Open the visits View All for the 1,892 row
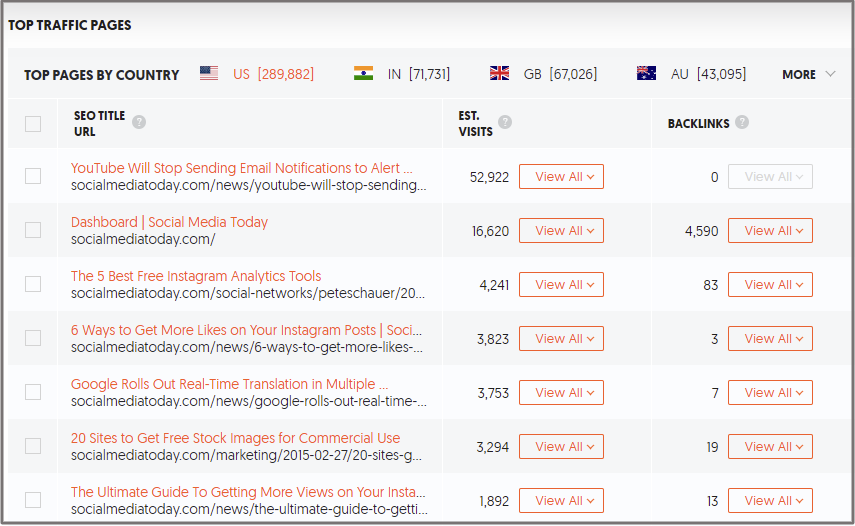Viewport: 855px width, 526px height. 561,500
